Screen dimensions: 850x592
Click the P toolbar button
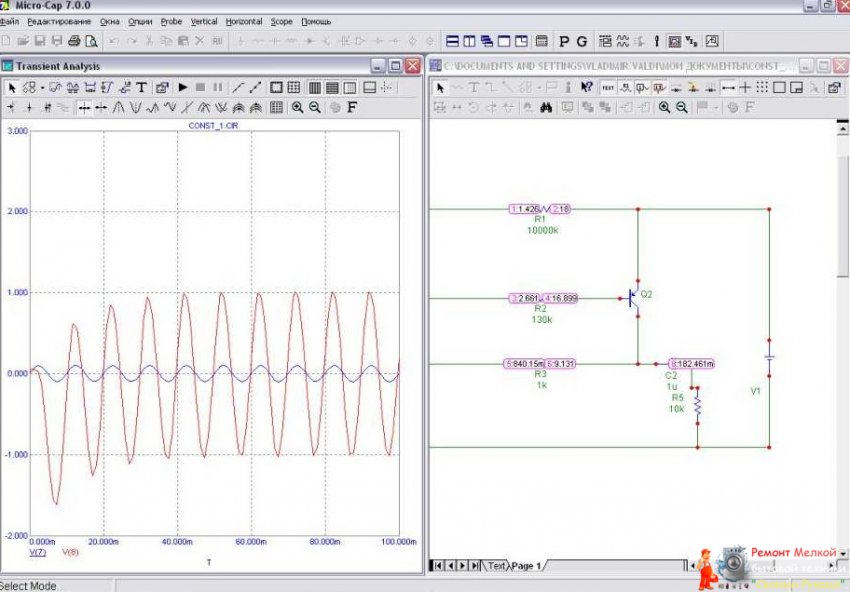click(564, 42)
